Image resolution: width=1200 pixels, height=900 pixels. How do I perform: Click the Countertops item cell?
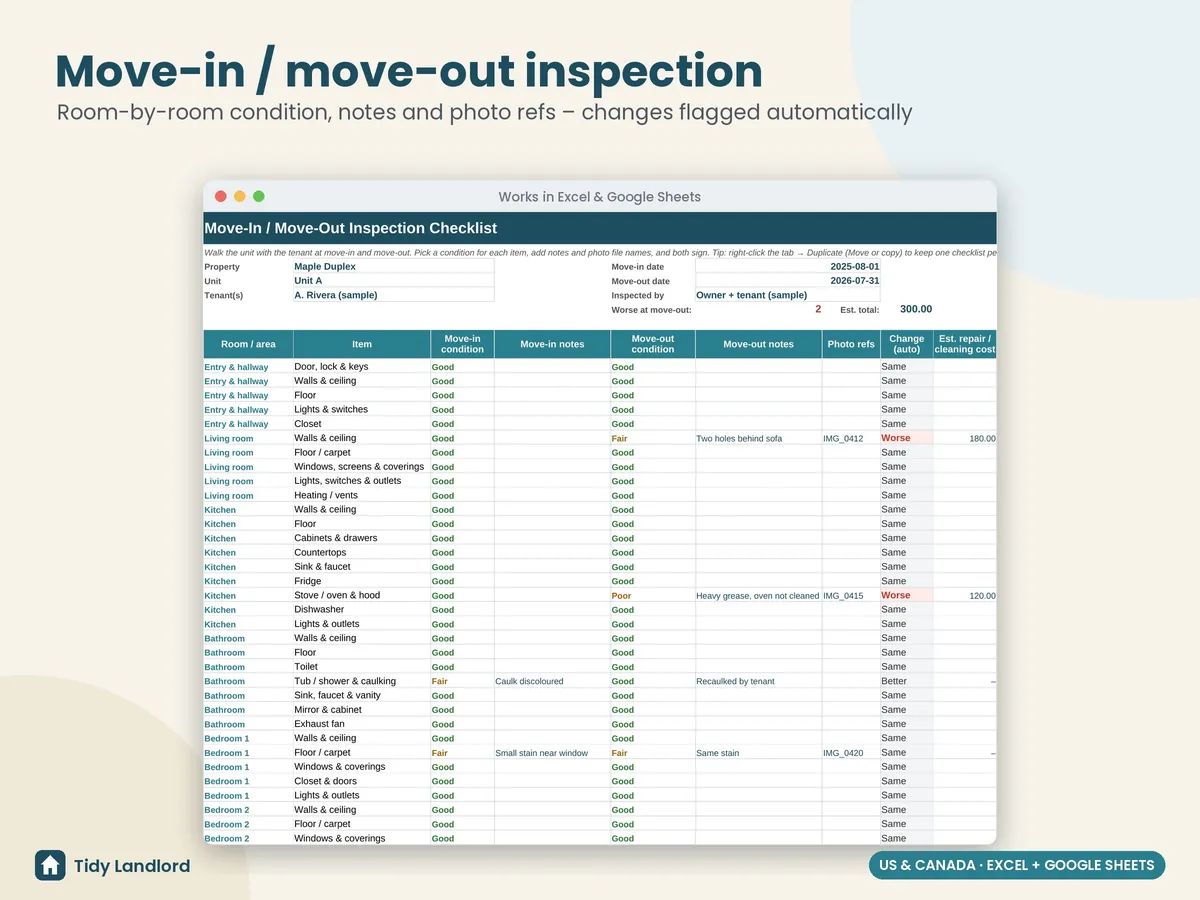click(x=362, y=552)
